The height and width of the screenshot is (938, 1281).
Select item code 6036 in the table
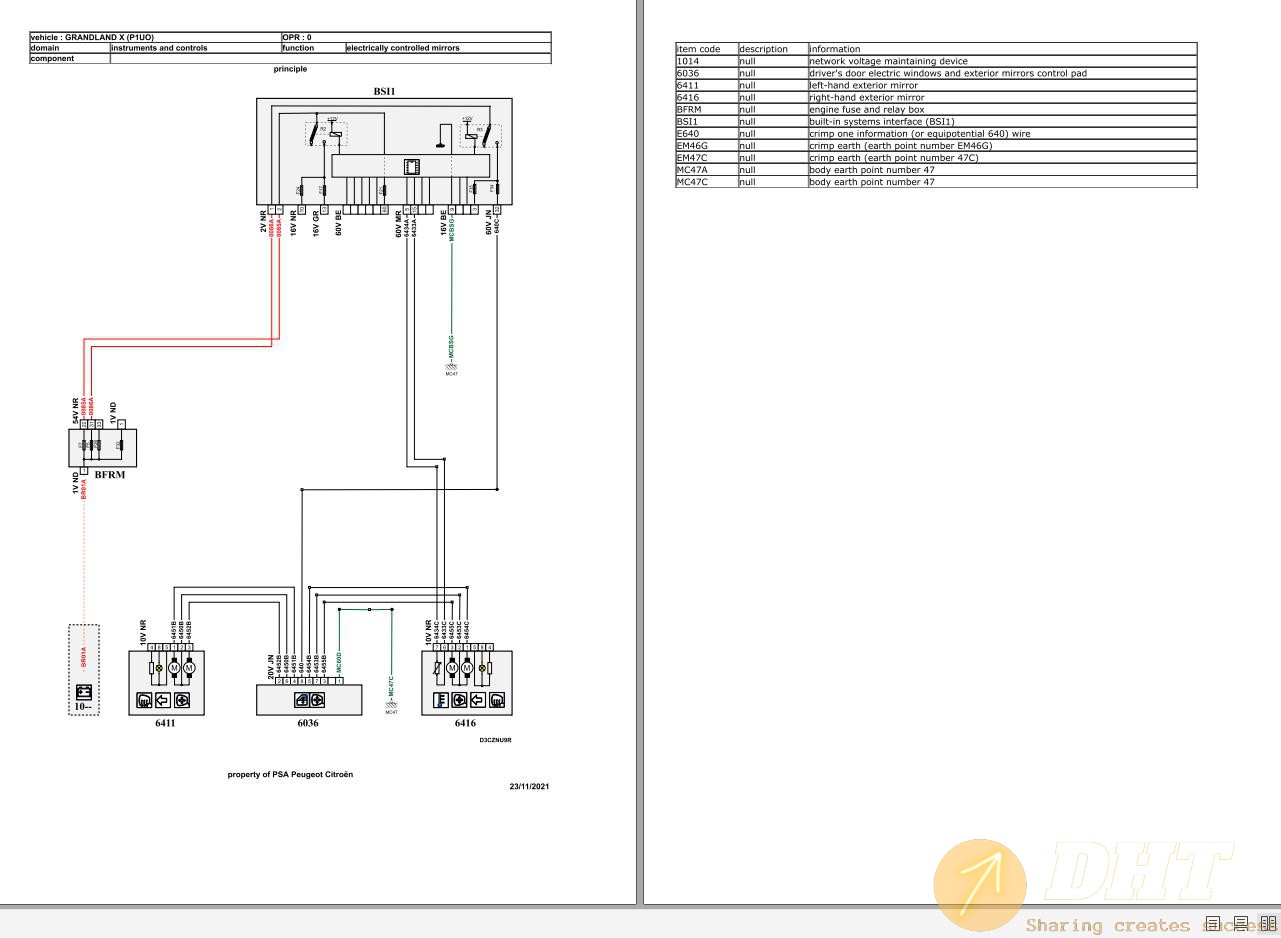pos(706,73)
